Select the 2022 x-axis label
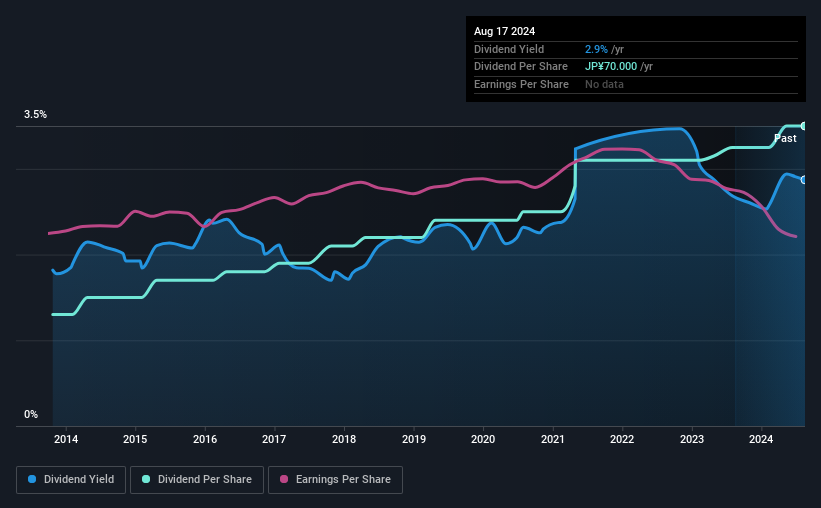 point(622,439)
